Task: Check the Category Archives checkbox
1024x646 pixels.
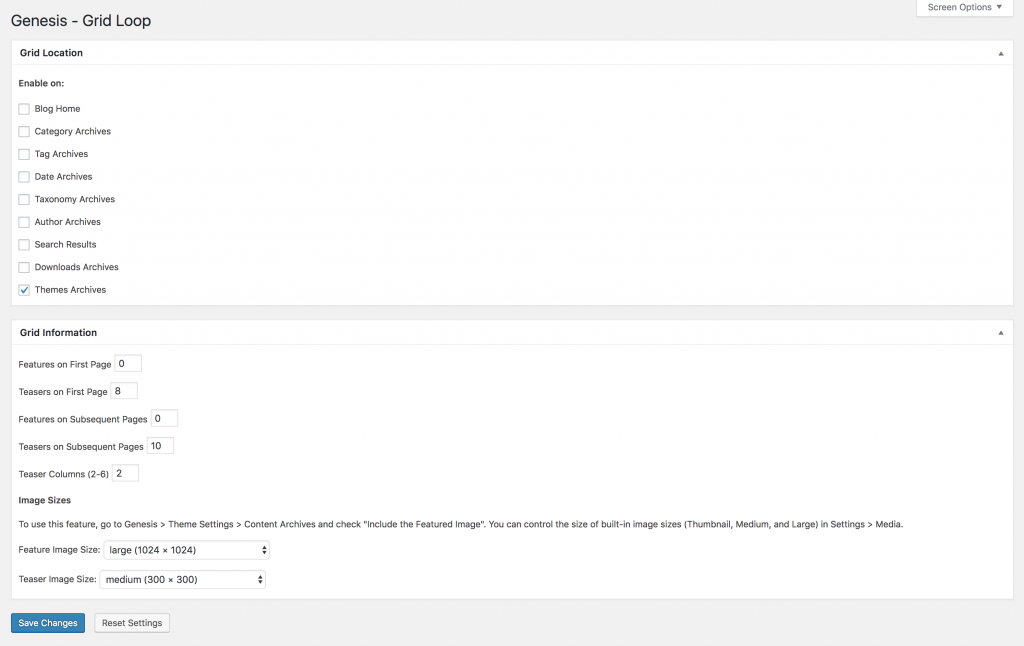Action: 24,132
